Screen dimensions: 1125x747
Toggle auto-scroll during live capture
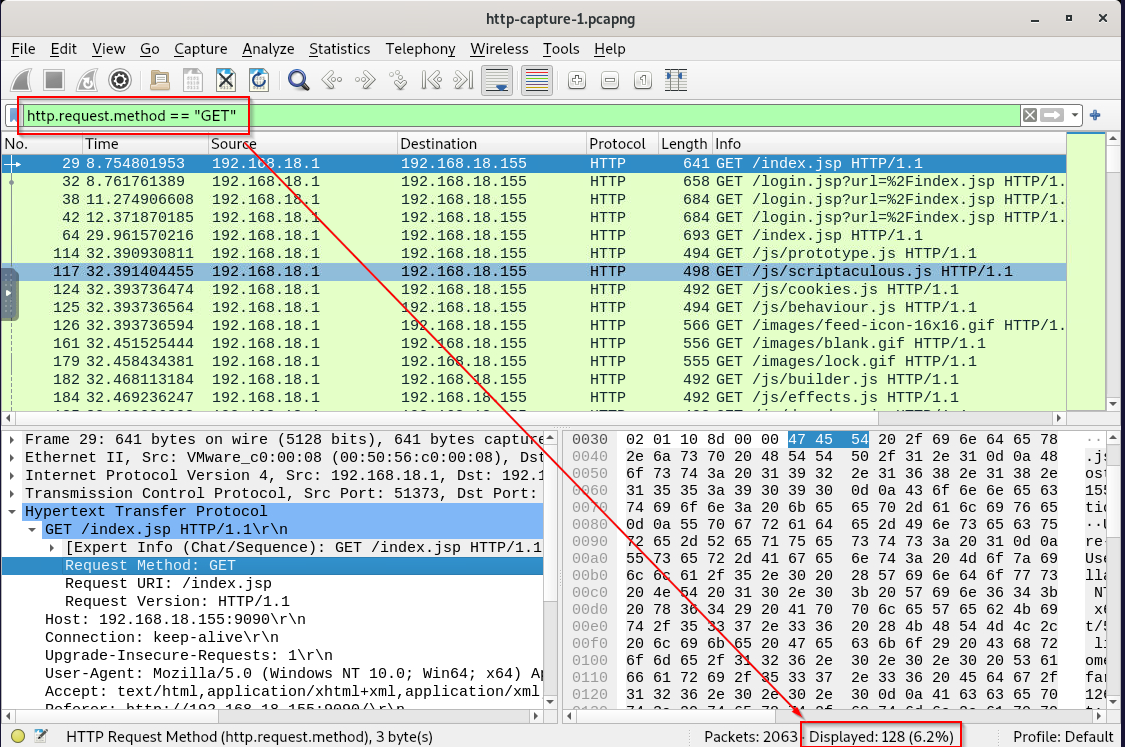497,80
